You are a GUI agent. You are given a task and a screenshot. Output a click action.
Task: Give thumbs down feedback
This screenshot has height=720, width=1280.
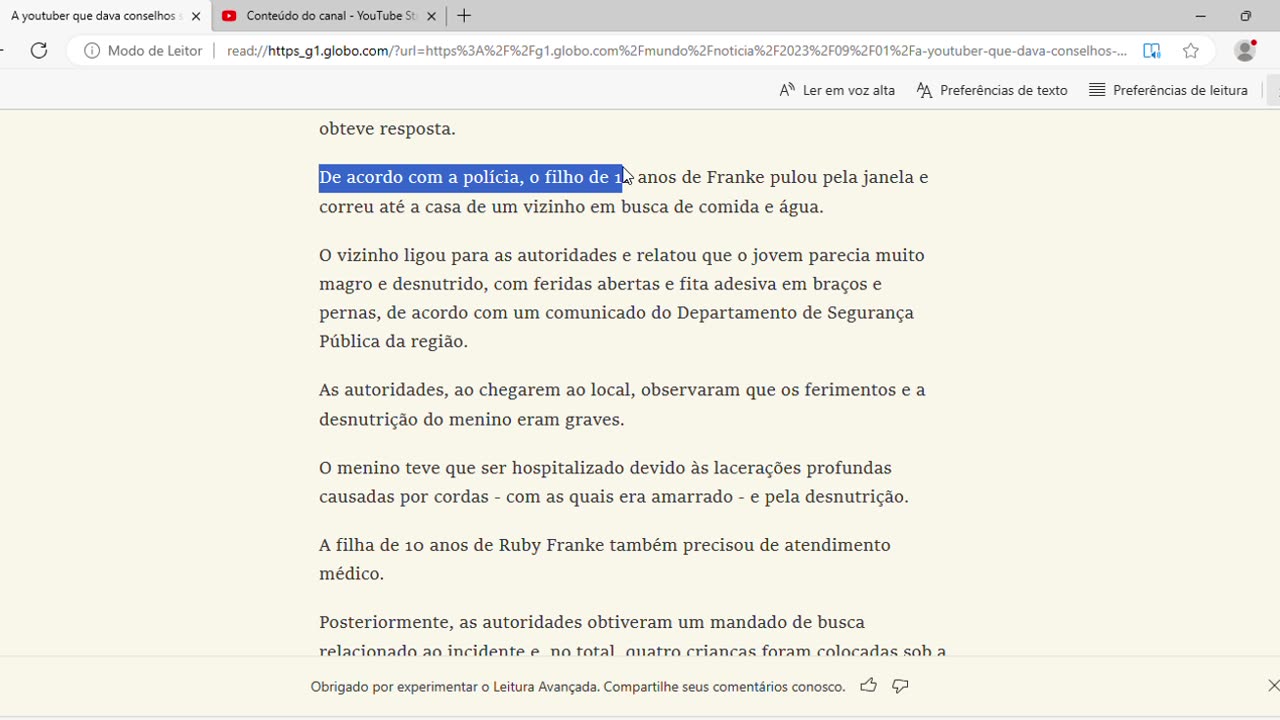[x=900, y=686]
